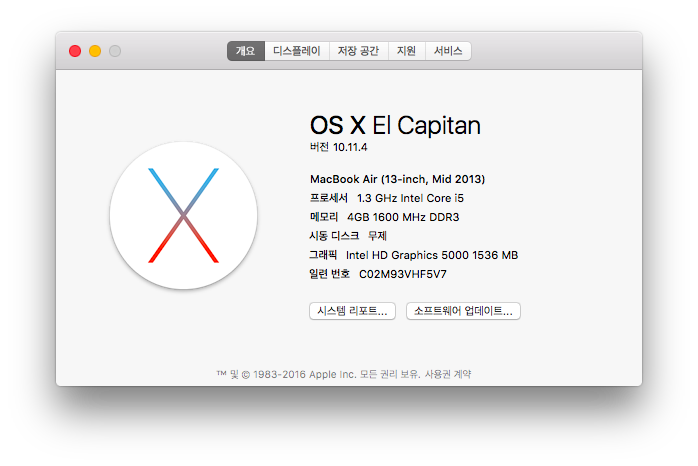Viewport: 698px width, 466px height.
Task: Close the window with the red button
Action: (75, 51)
